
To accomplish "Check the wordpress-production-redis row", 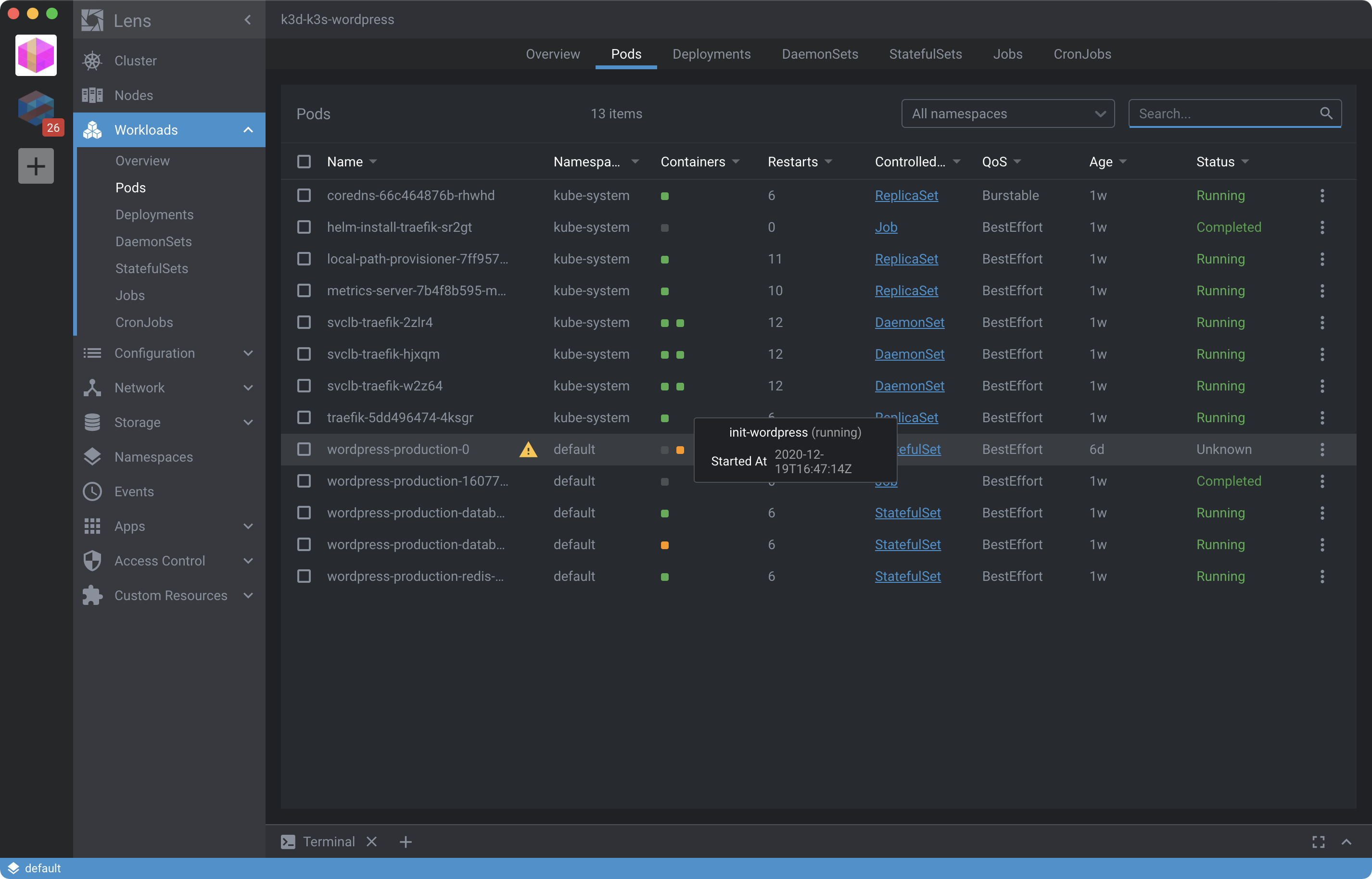I will [x=304, y=577].
